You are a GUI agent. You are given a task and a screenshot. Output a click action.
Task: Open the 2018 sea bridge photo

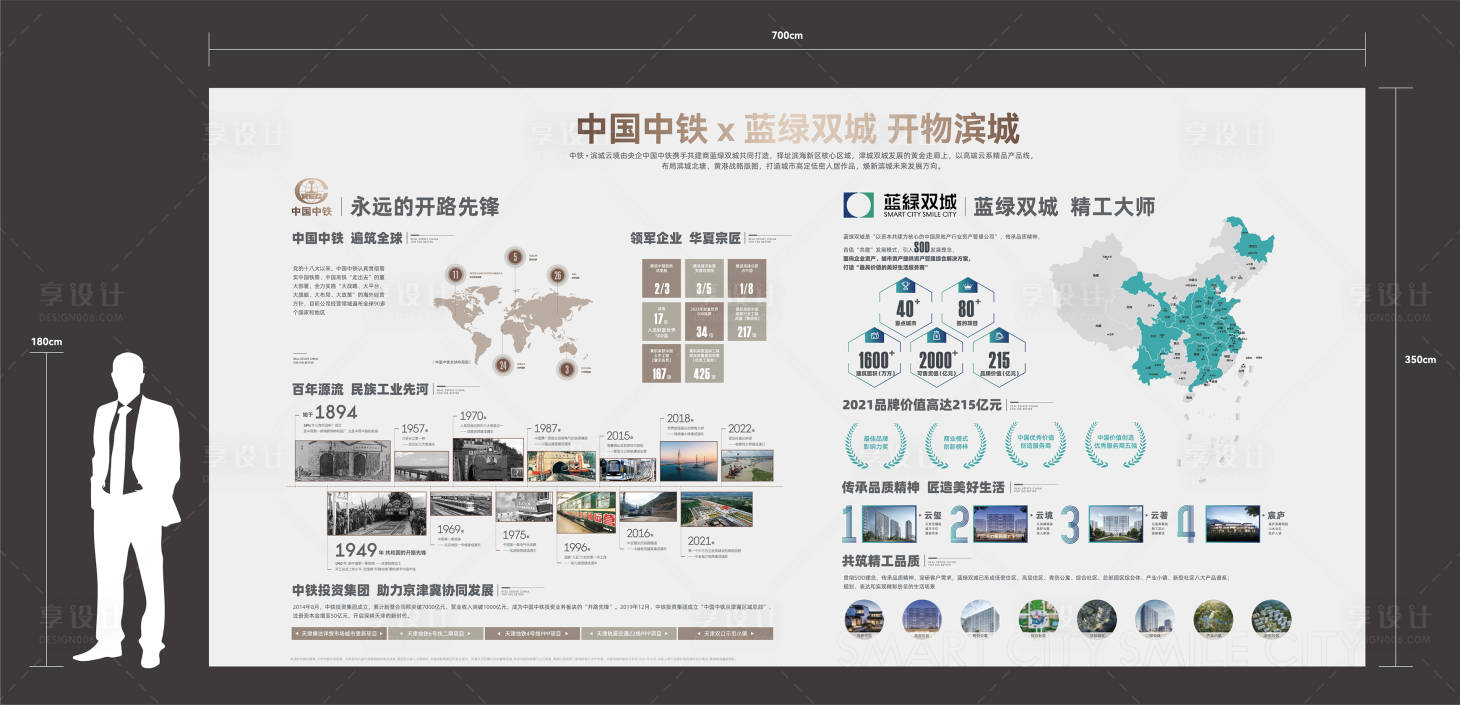click(x=688, y=463)
